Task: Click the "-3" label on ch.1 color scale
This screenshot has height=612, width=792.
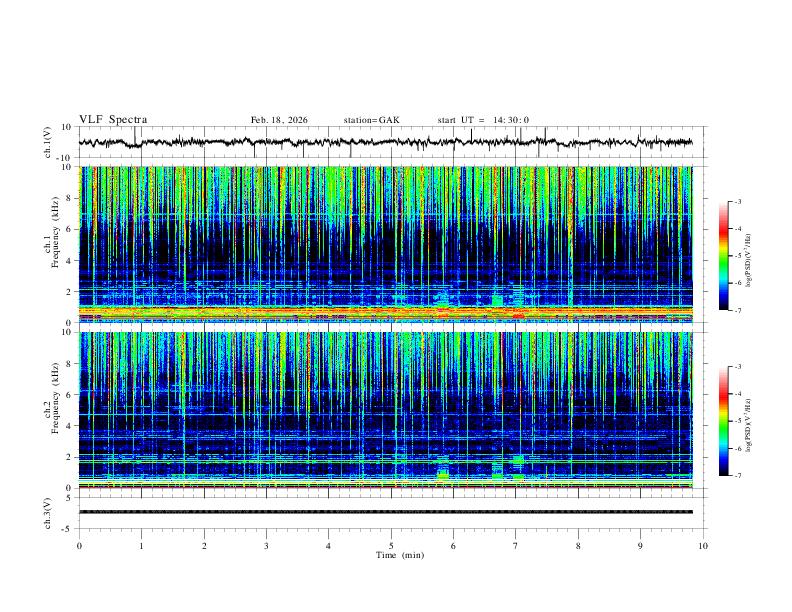Action: pyautogui.click(x=737, y=201)
